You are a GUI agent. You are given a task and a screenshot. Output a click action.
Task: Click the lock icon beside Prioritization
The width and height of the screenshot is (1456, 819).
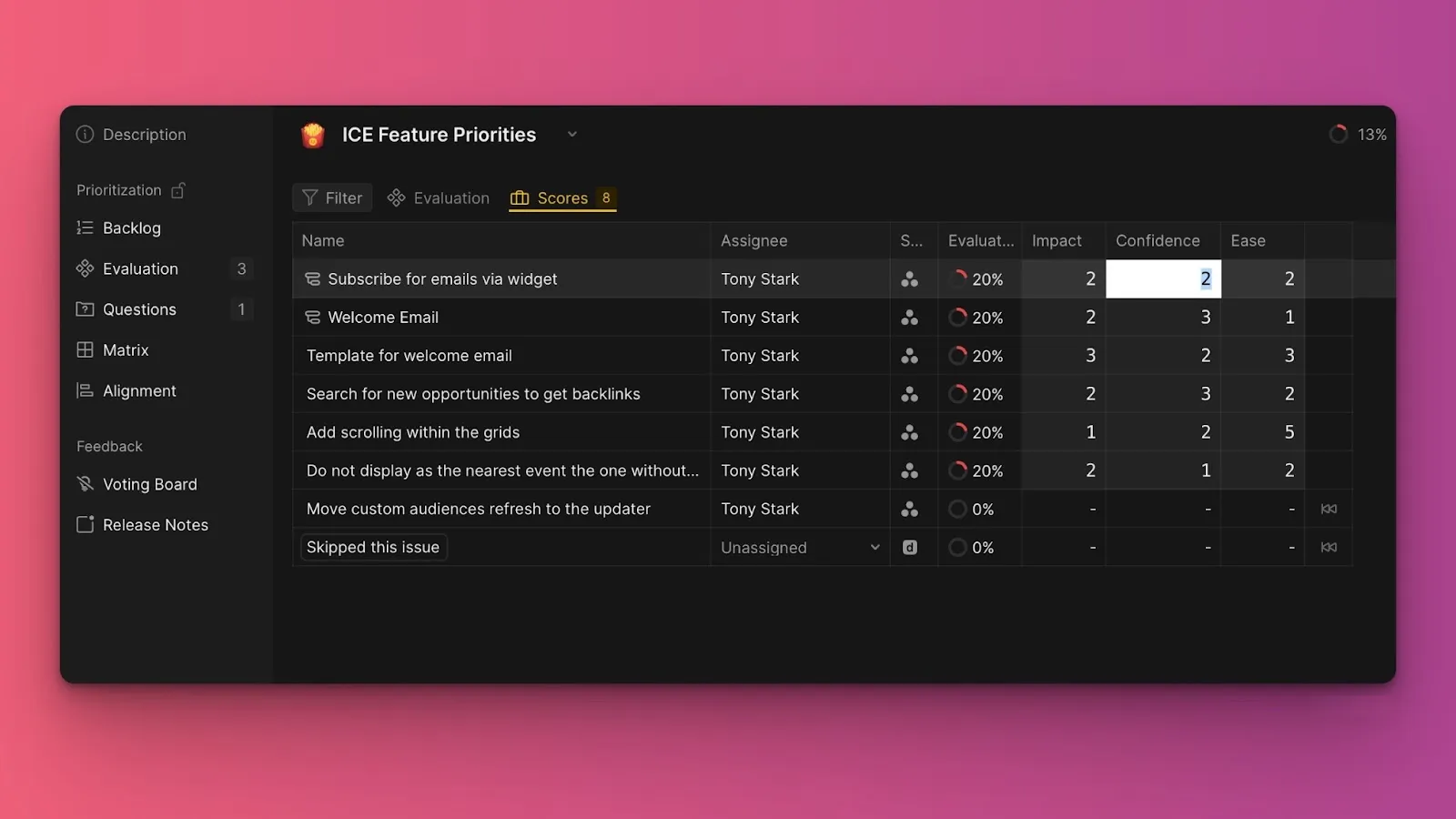(x=178, y=190)
